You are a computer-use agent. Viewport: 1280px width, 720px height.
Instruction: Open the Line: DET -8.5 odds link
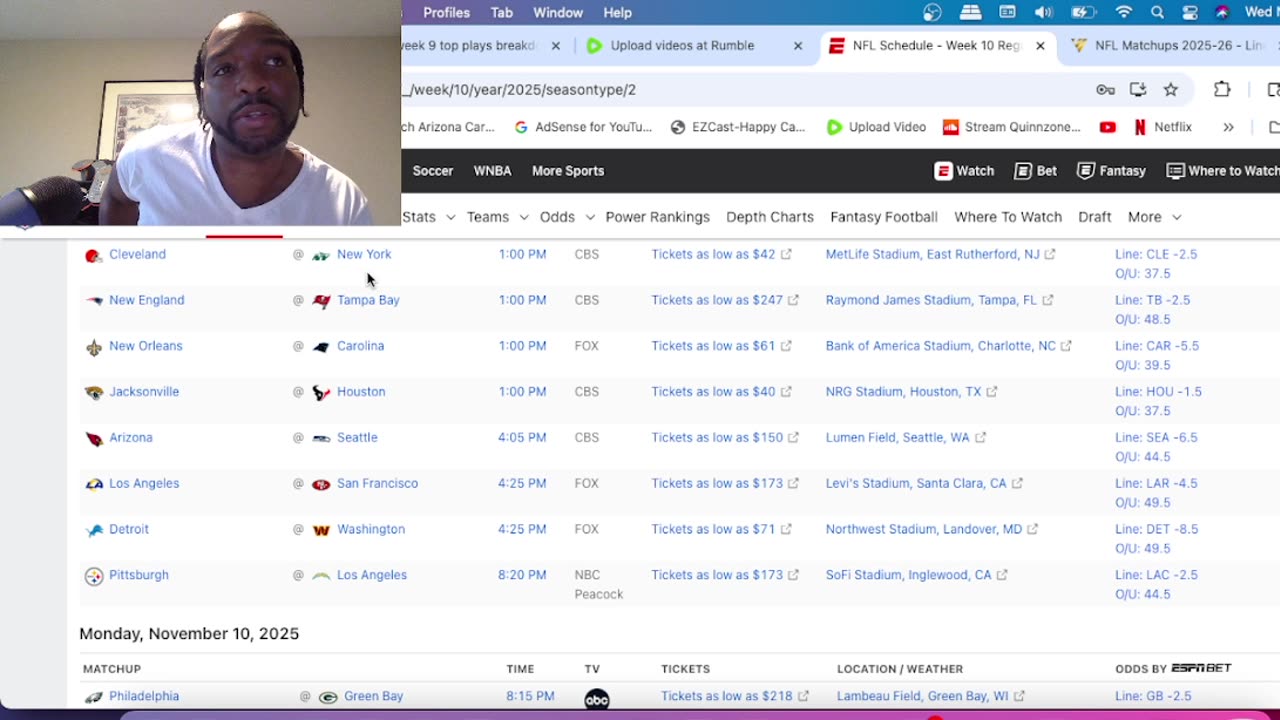click(1156, 530)
